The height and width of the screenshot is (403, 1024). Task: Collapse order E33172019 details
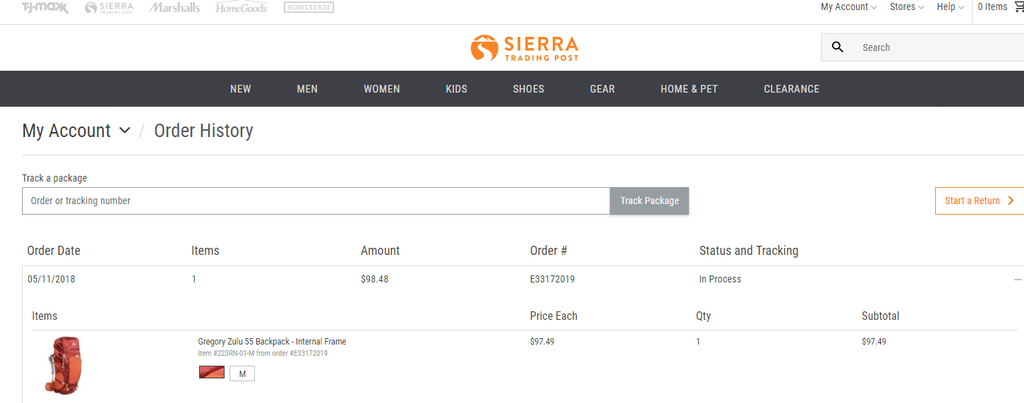[x=1018, y=280]
